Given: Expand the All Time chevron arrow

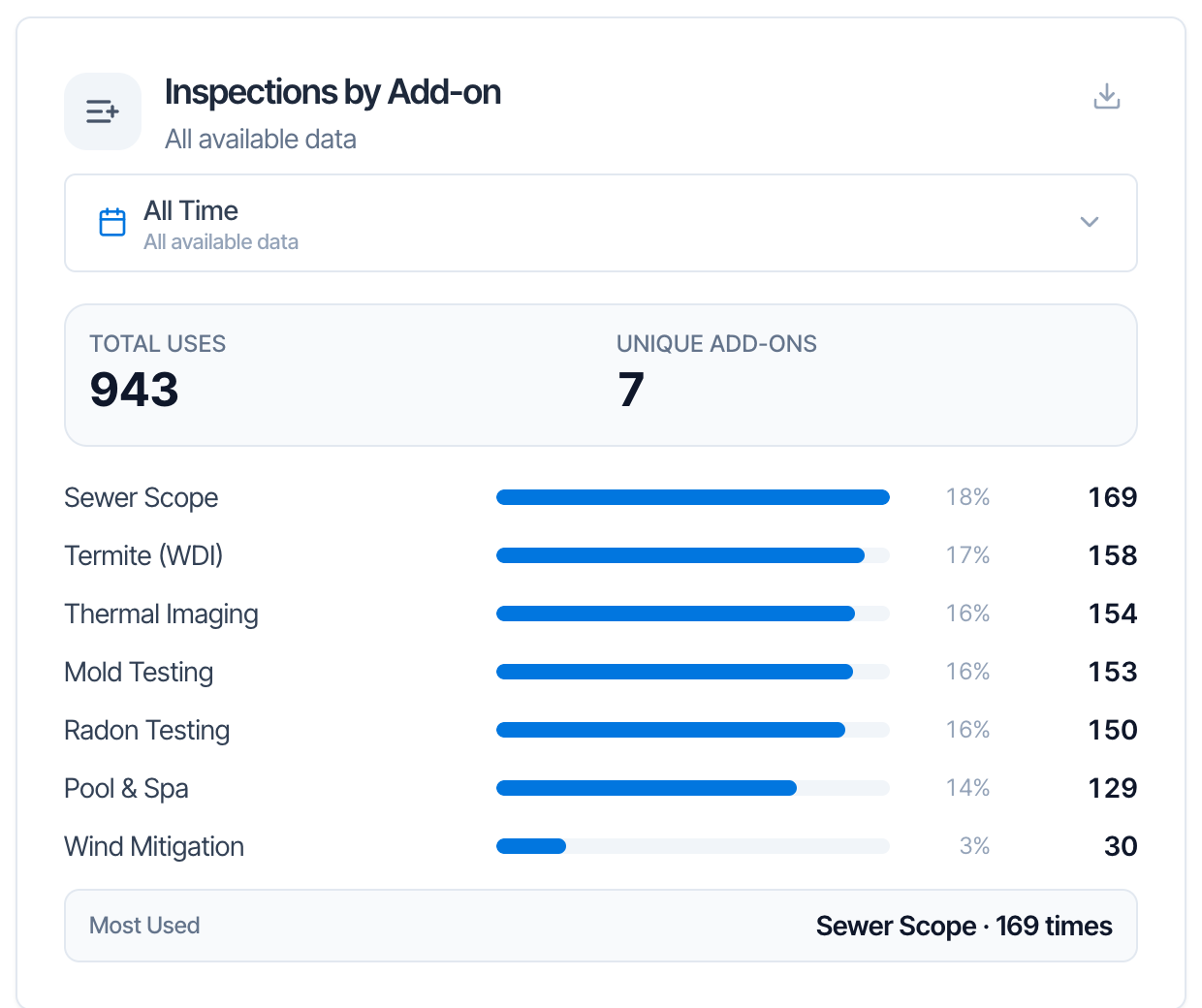Looking at the screenshot, I should tap(1090, 222).
